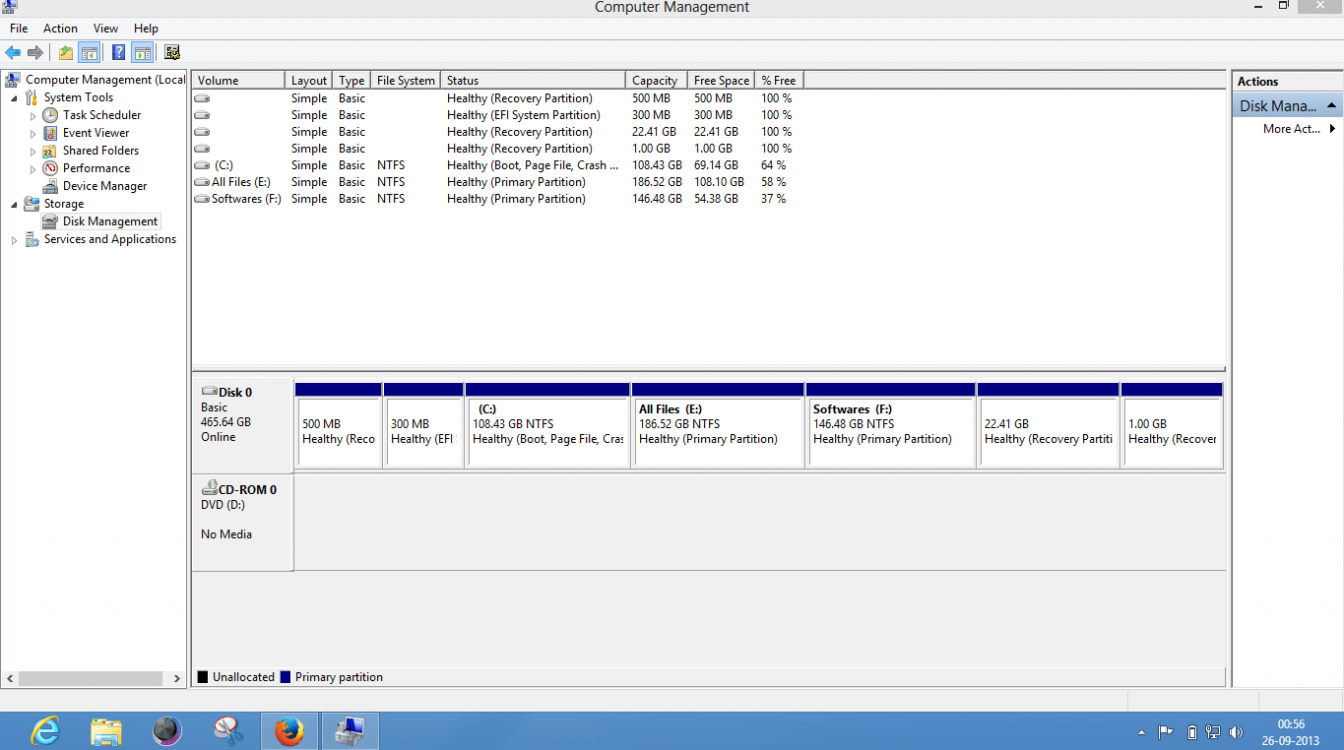Click the System Tools wrench icon

coord(32,97)
